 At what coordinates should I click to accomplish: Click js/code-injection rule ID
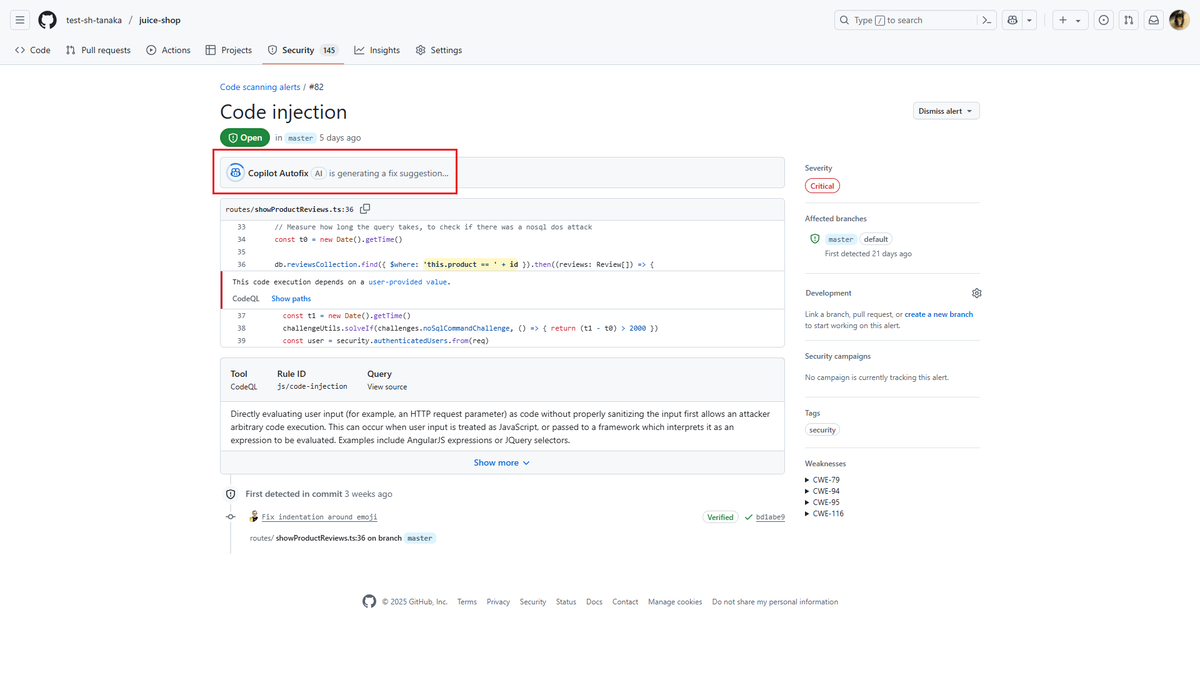point(312,387)
